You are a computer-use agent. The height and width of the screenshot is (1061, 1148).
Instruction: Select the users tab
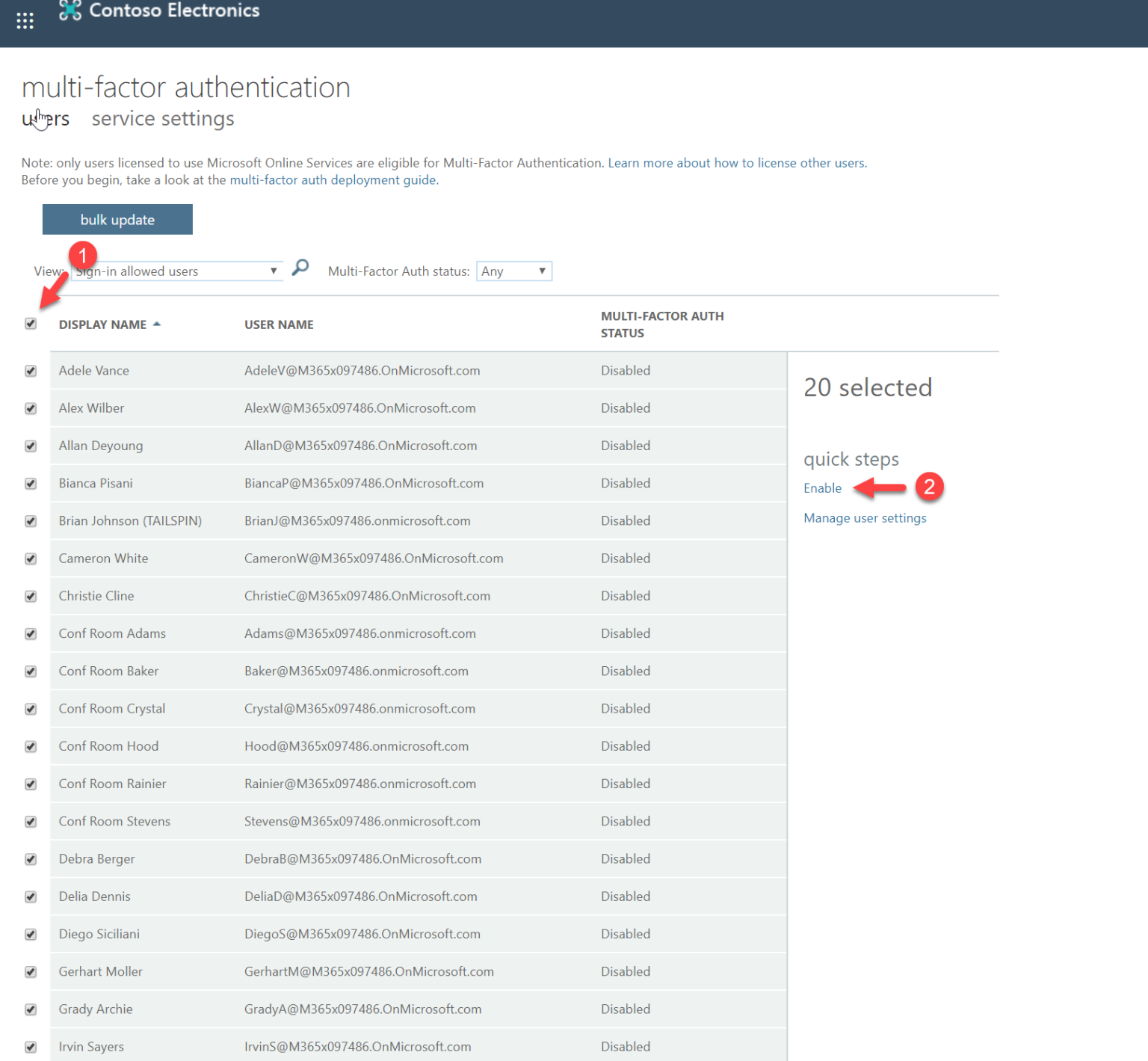tap(45, 118)
